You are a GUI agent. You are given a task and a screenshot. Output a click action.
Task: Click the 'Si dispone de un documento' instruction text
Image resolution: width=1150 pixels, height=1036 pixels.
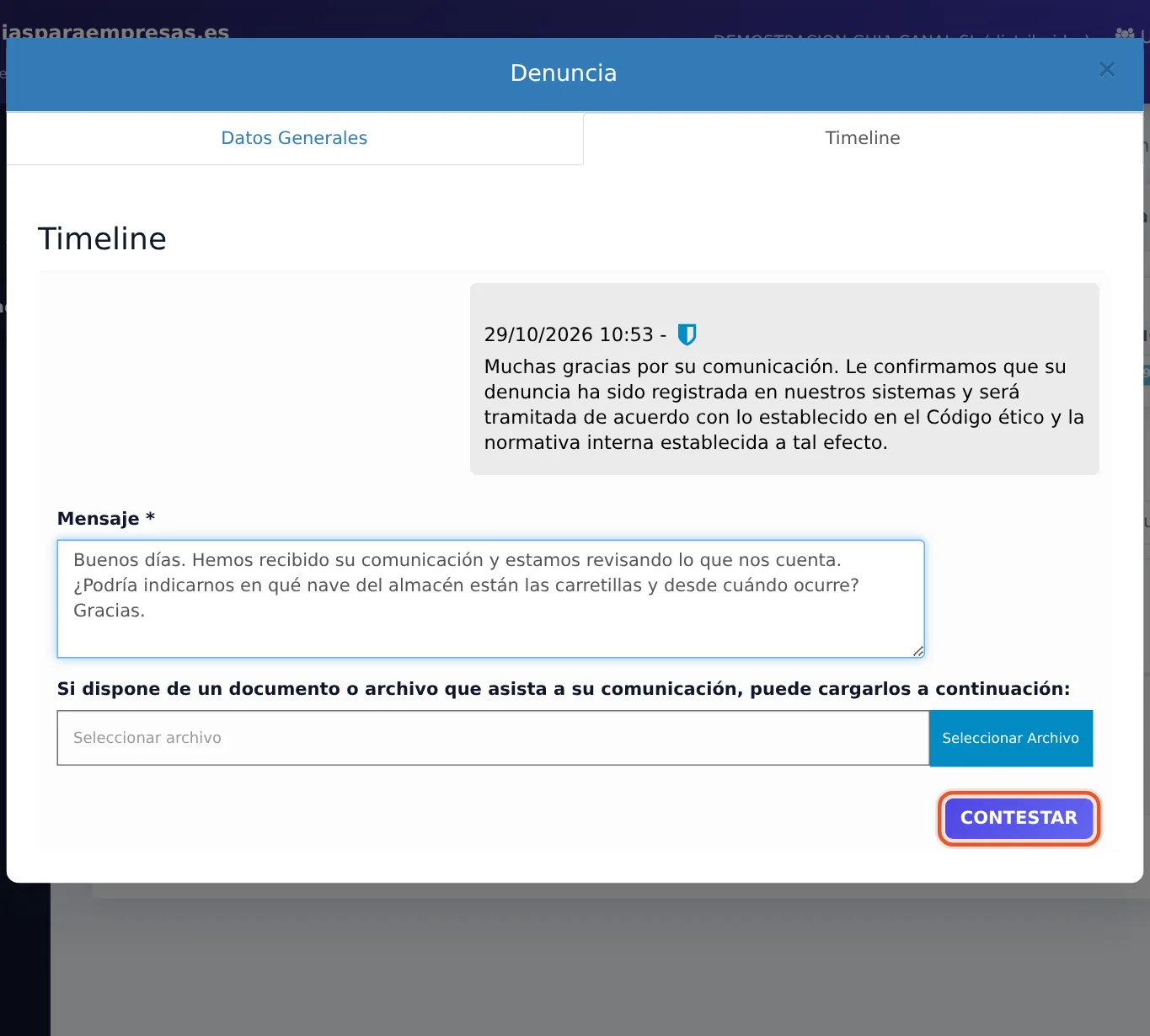click(564, 689)
